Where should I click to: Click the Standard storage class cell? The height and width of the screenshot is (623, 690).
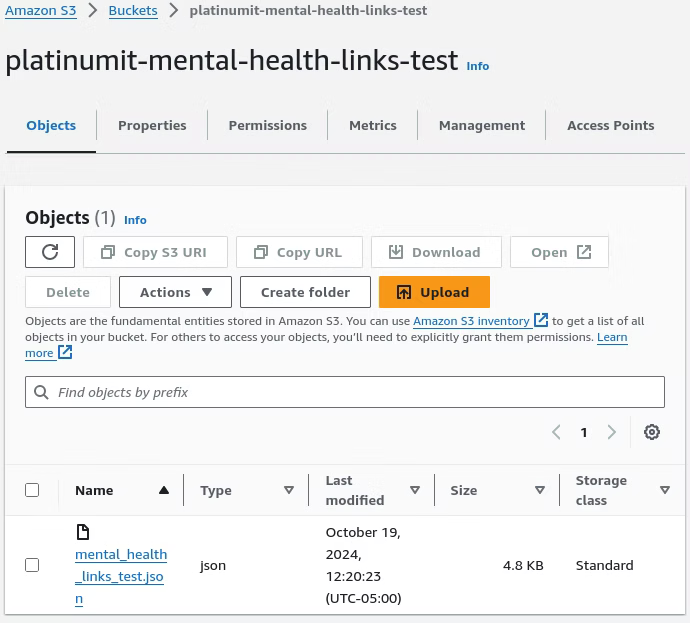[x=605, y=565]
